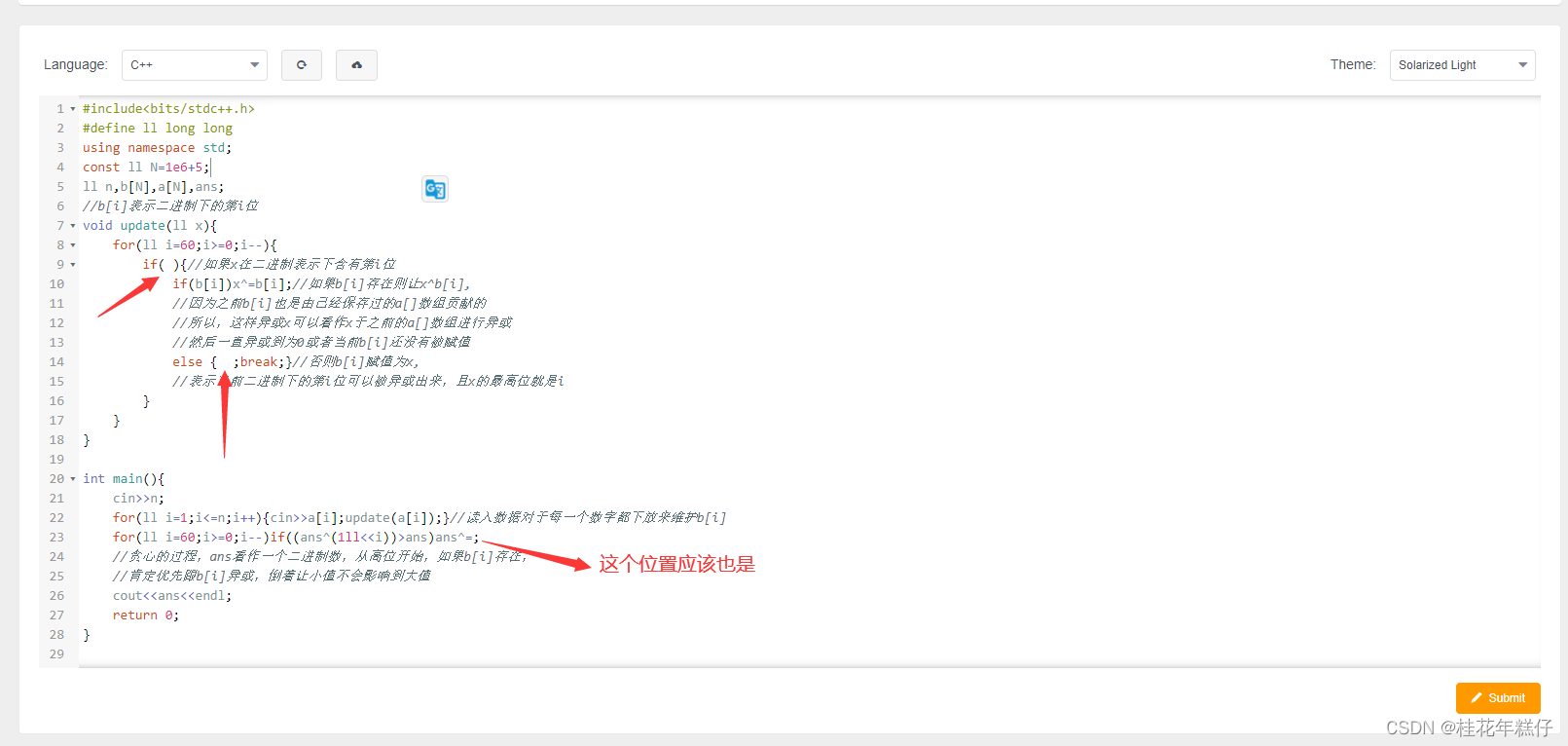1568x746 pixels.
Task: Collapse the main function fold at line 20
Action: [73, 479]
